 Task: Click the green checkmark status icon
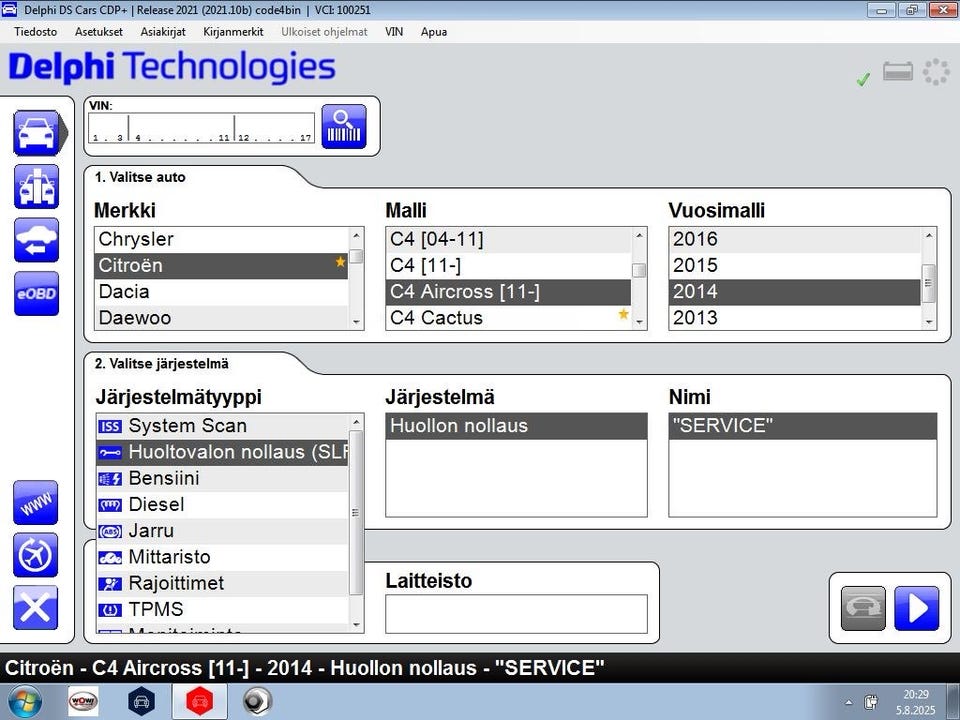pyautogui.click(x=863, y=79)
